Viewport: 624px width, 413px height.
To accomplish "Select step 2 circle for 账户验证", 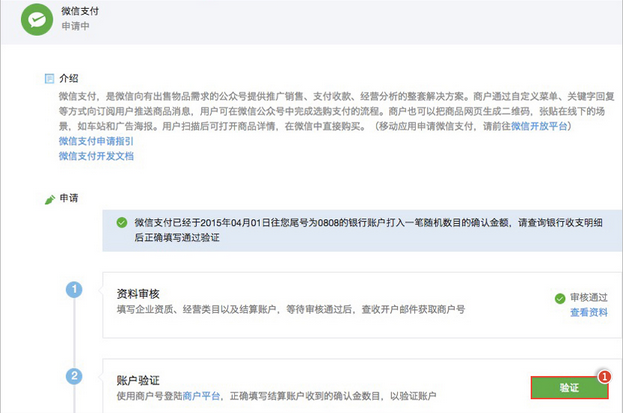I will (x=74, y=376).
